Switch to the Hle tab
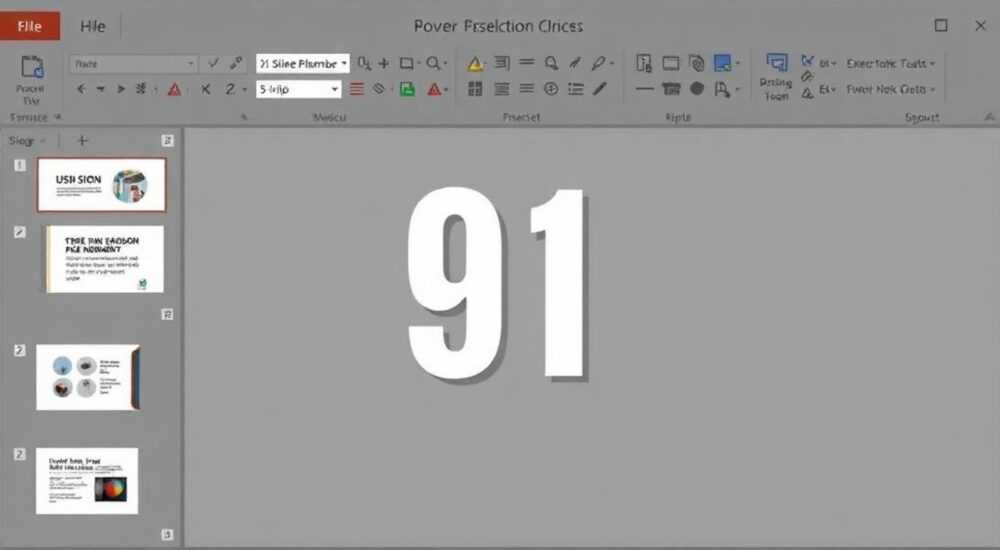The width and height of the screenshot is (1000, 550). tap(92, 26)
